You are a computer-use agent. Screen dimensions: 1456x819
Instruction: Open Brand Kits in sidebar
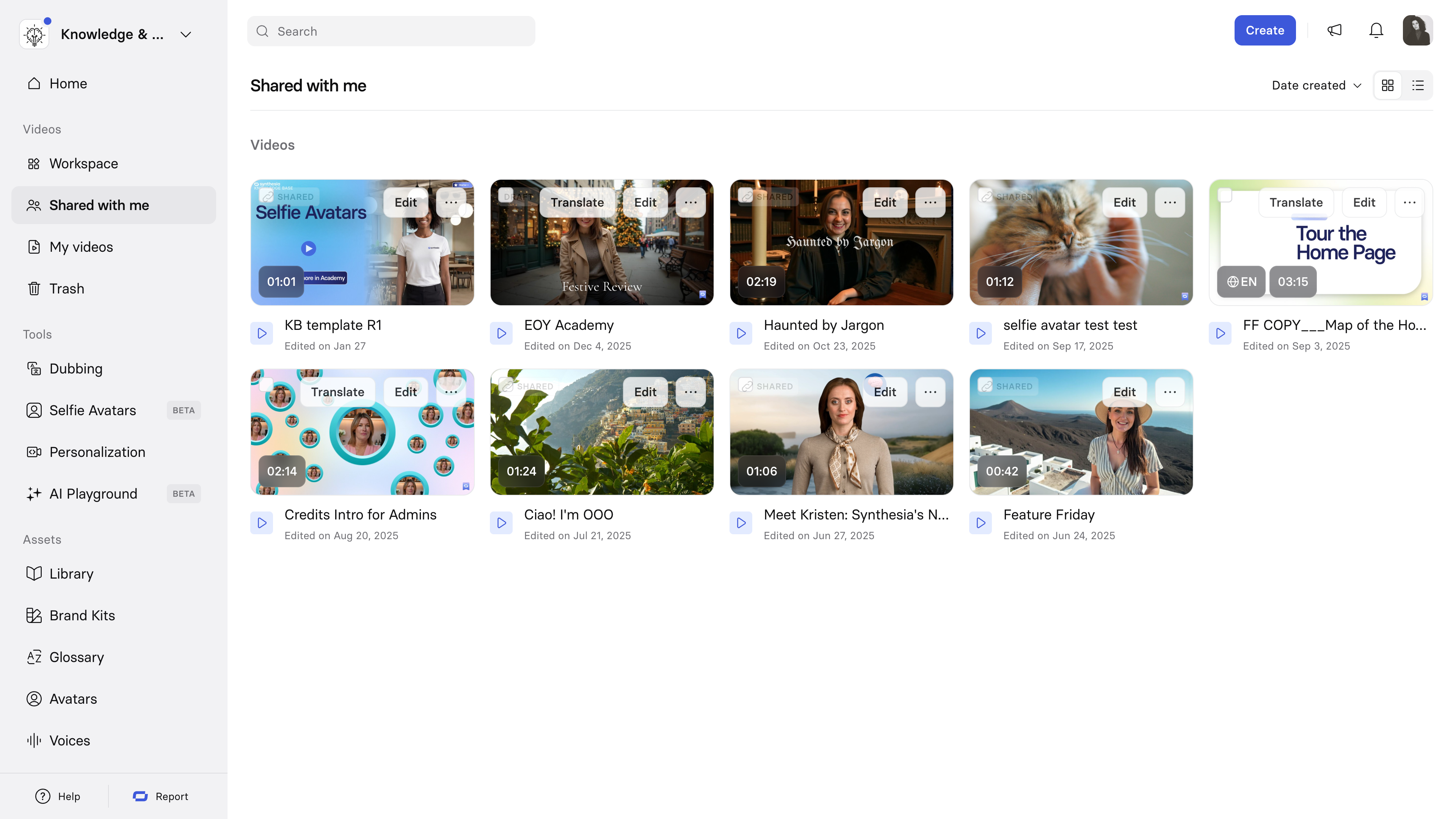click(82, 615)
